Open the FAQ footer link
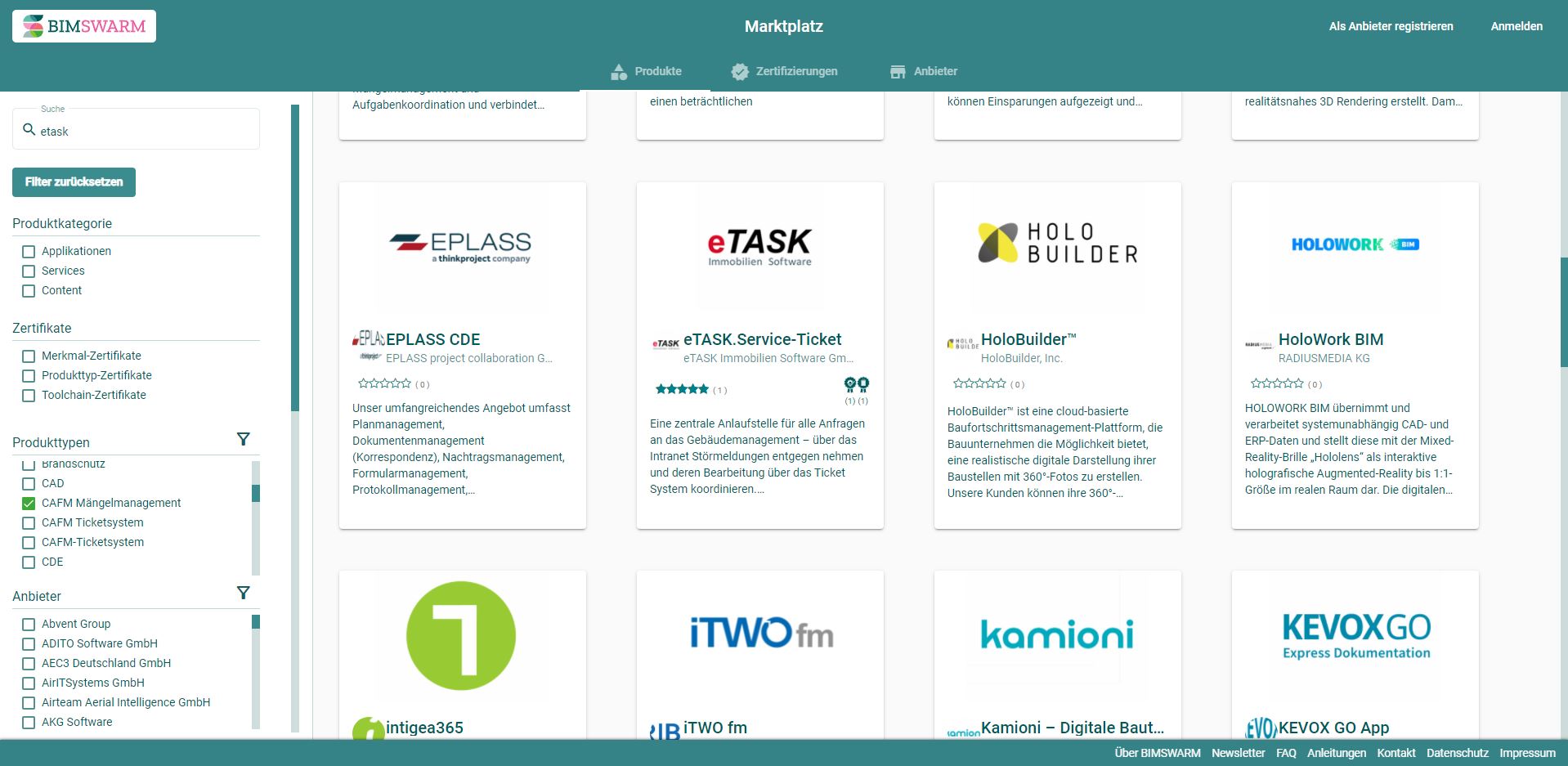This screenshot has width=1568, height=766. point(1286,753)
